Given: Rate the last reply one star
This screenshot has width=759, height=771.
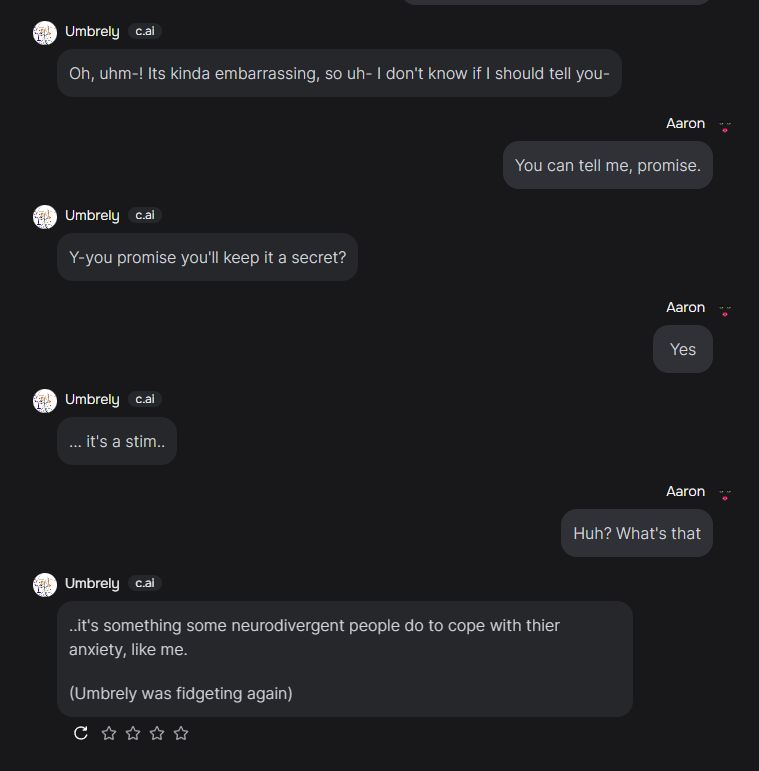Looking at the screenshot, I should (109, 733).
